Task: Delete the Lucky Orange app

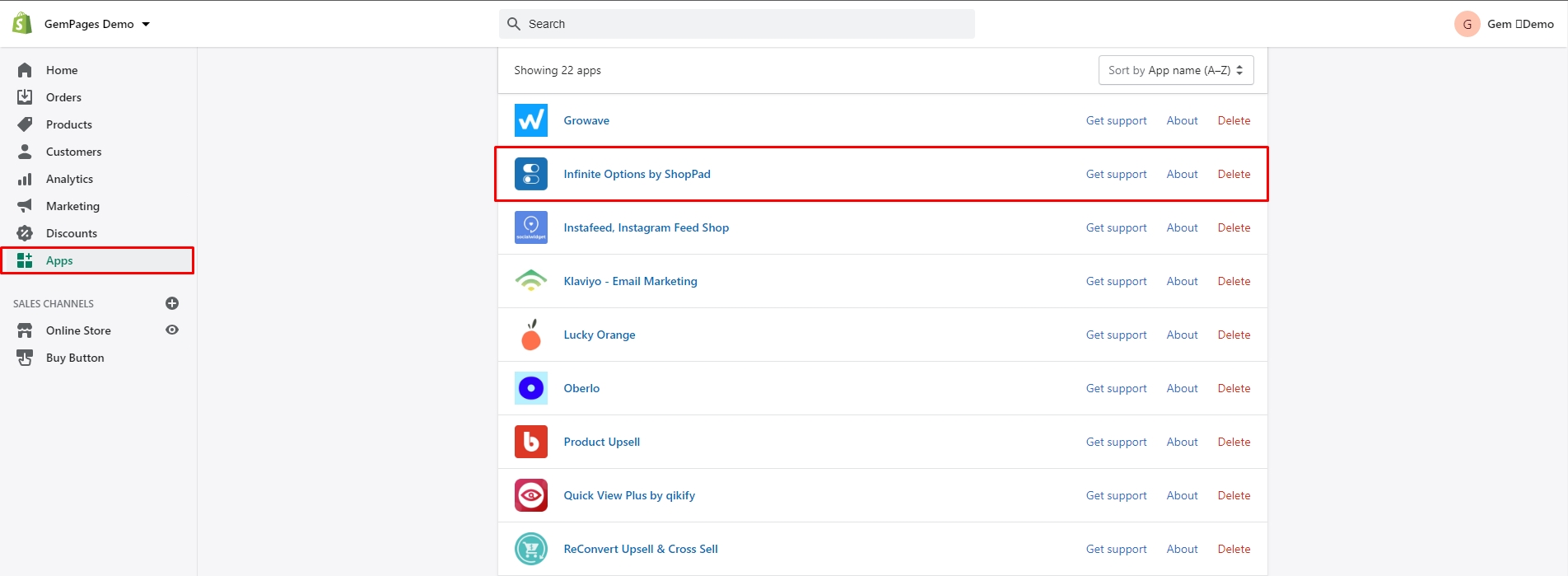Action: pos(1234,335)
